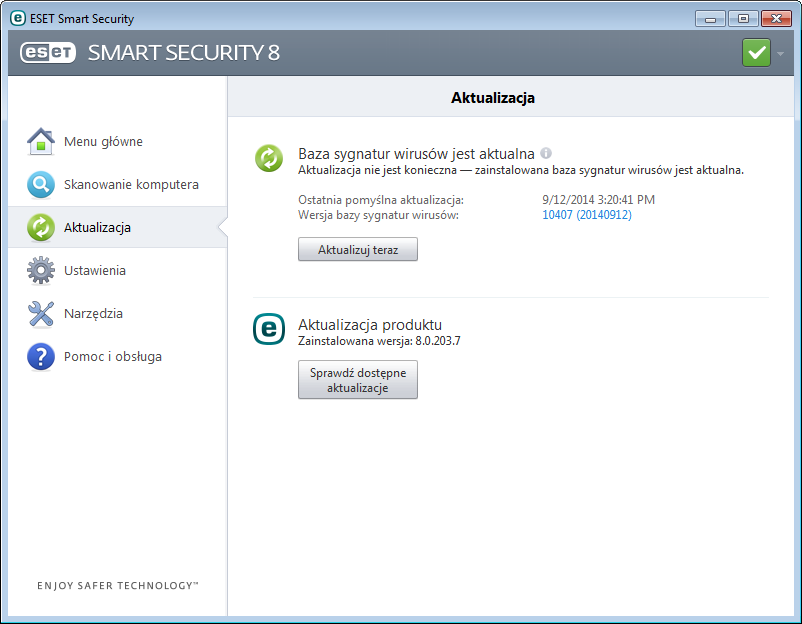Click the green refresh icon by Baza sygnatur
Image resolution: width=802 pixels, height=624 pixels.
tap(269, 158)
